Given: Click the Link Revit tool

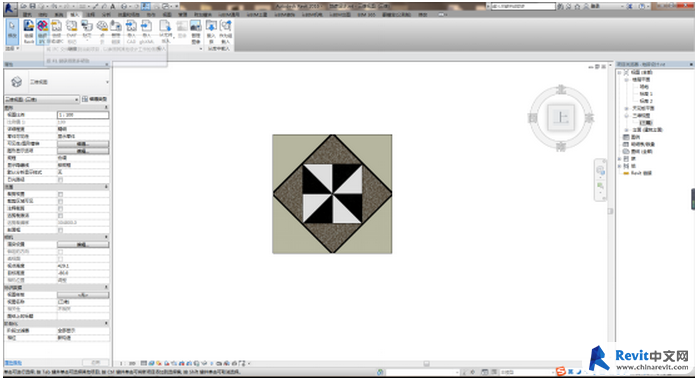Looking at the screenshot, I should click(x=29, y=32).
